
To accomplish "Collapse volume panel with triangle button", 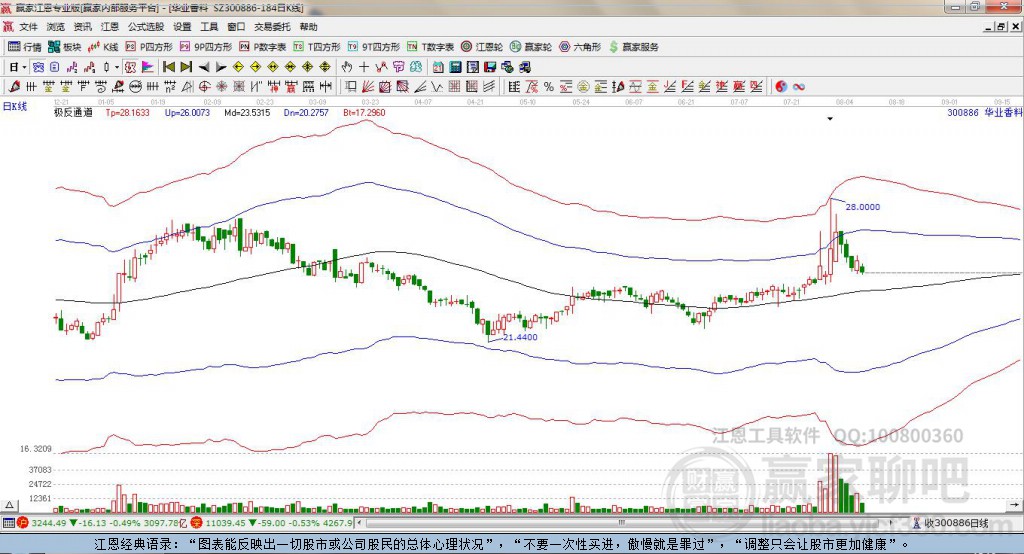I will click(x=9, y=505).
